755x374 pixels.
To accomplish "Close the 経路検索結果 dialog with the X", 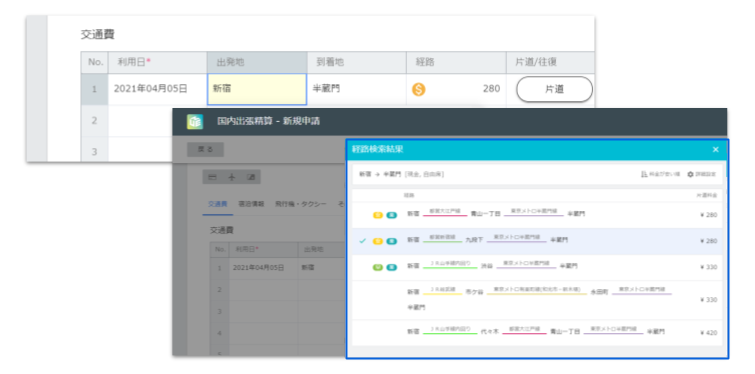I will [x=716, y=149].
